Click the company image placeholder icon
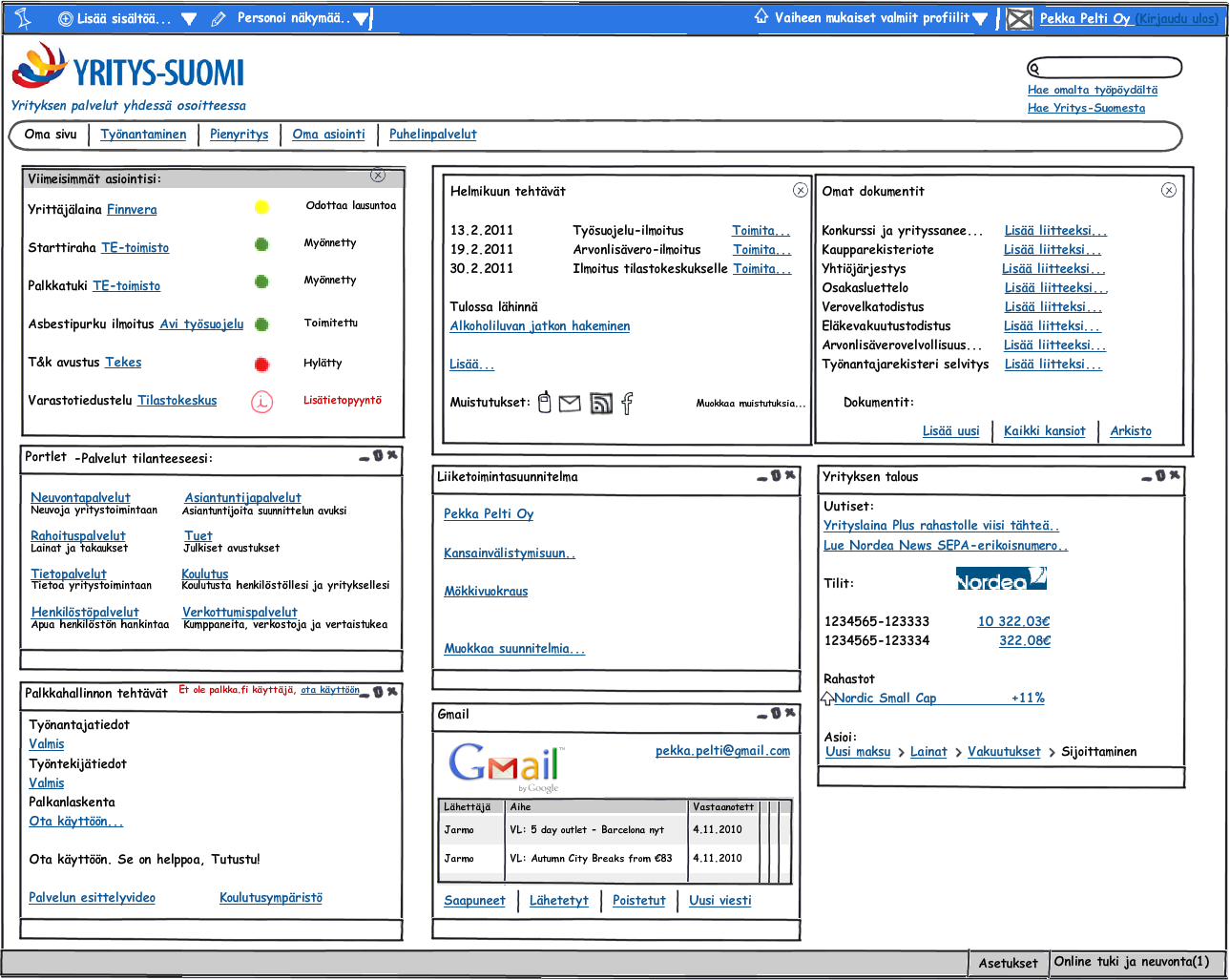 tap(1020, 19)
